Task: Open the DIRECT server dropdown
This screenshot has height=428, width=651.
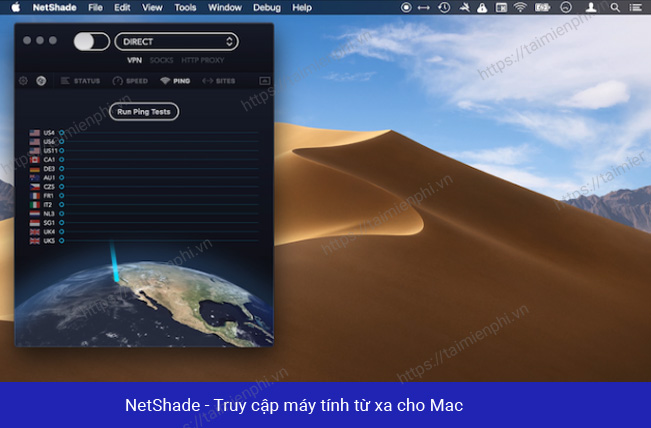Action: click(176, 42)
